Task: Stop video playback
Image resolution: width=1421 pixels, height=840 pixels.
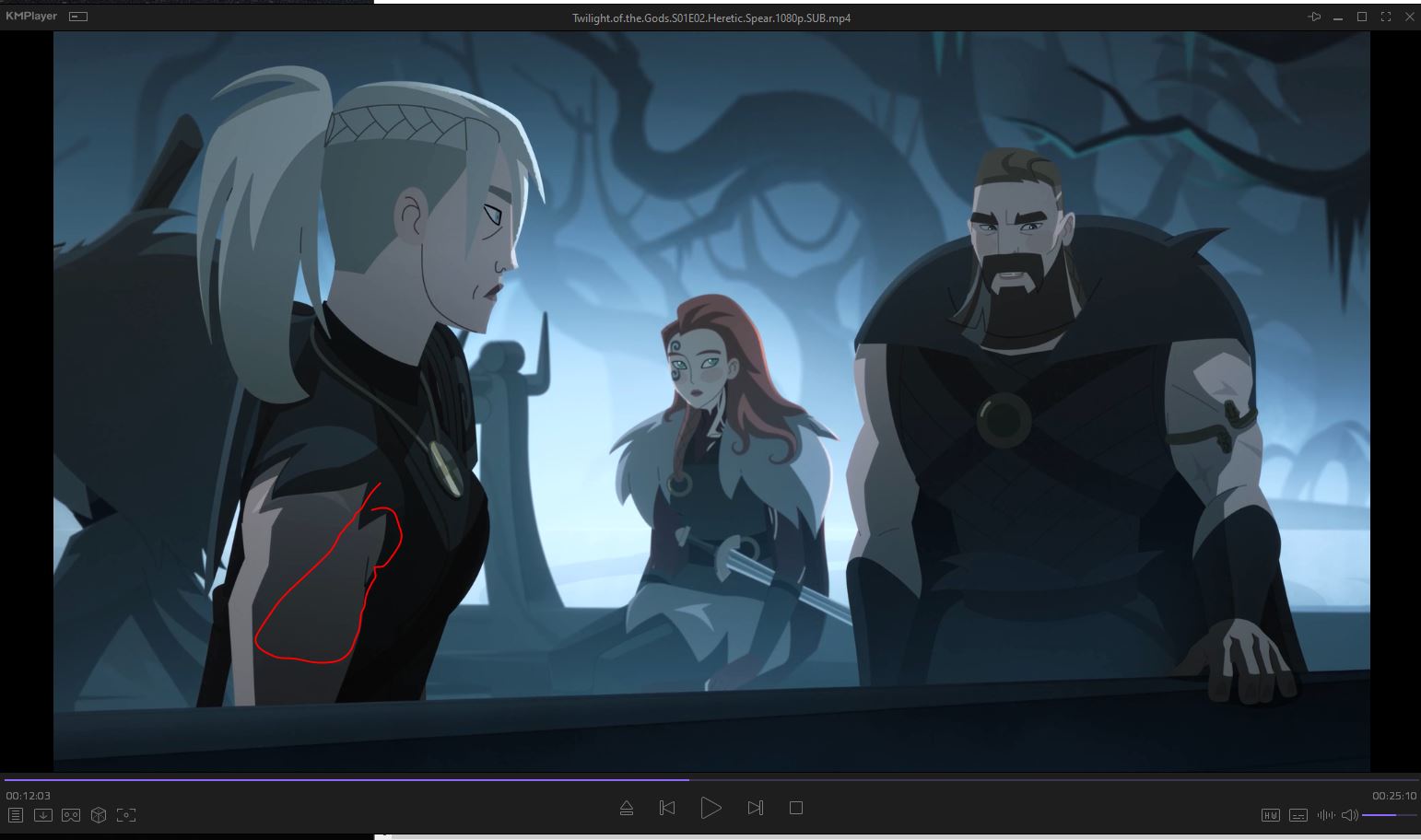Action: click(x=796, y=808)
